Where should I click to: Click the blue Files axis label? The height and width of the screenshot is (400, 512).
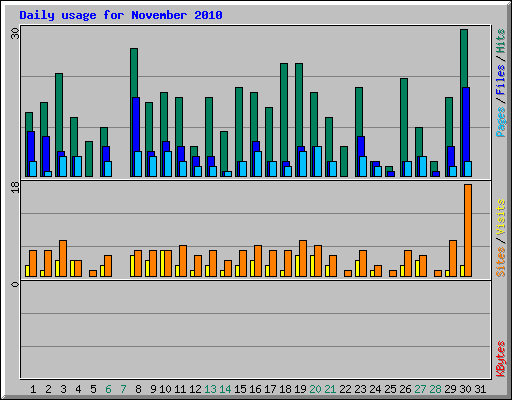pyautogui.click(x=500, y=79)
